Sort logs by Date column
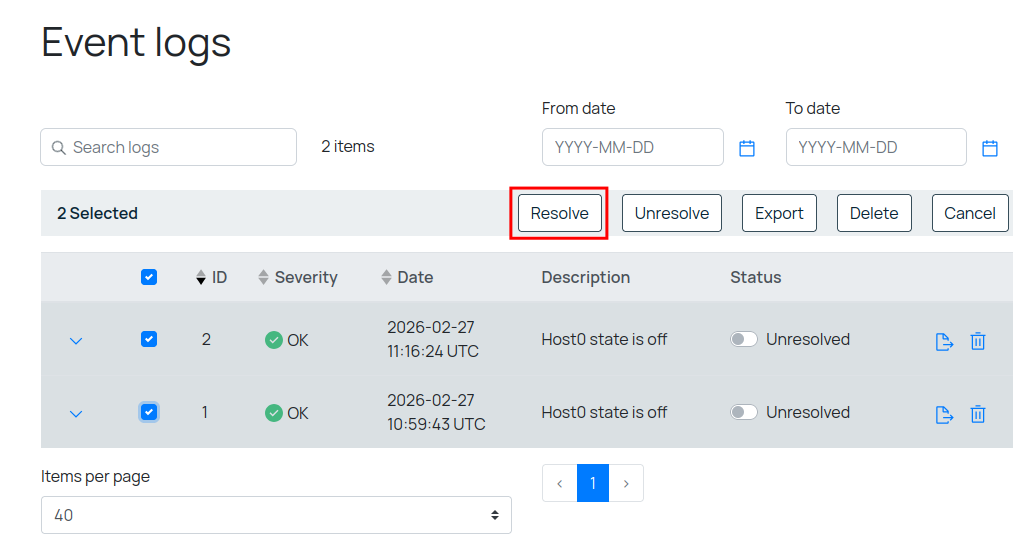The height and width of the screenshot is (540, 1031). click(387, 278)
